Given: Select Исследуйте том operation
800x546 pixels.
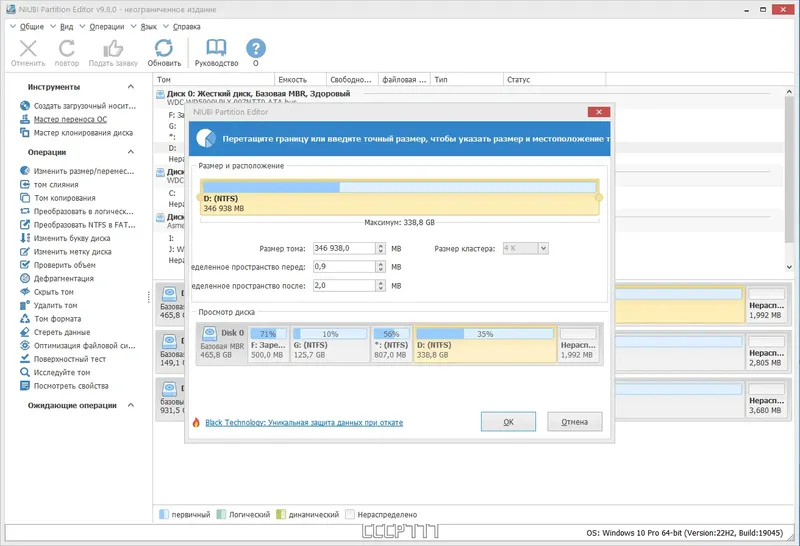Looking at the screenshot, I should pos(55,373).
